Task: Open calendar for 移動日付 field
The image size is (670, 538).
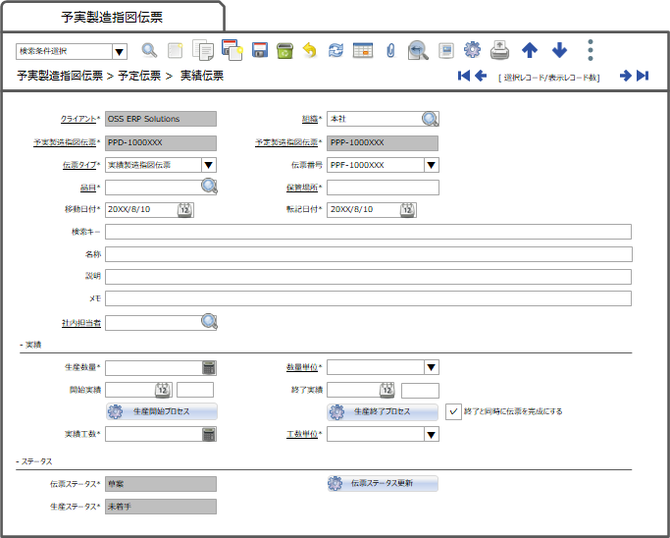Action: coord(185,210)
